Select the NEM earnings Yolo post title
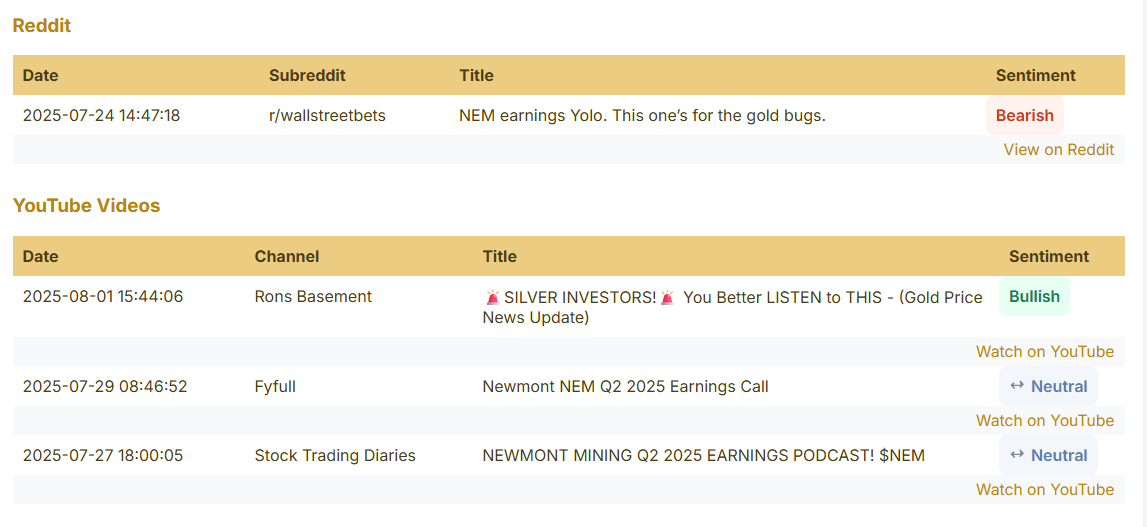This screenshot has height=527, width=1147. 642,116
